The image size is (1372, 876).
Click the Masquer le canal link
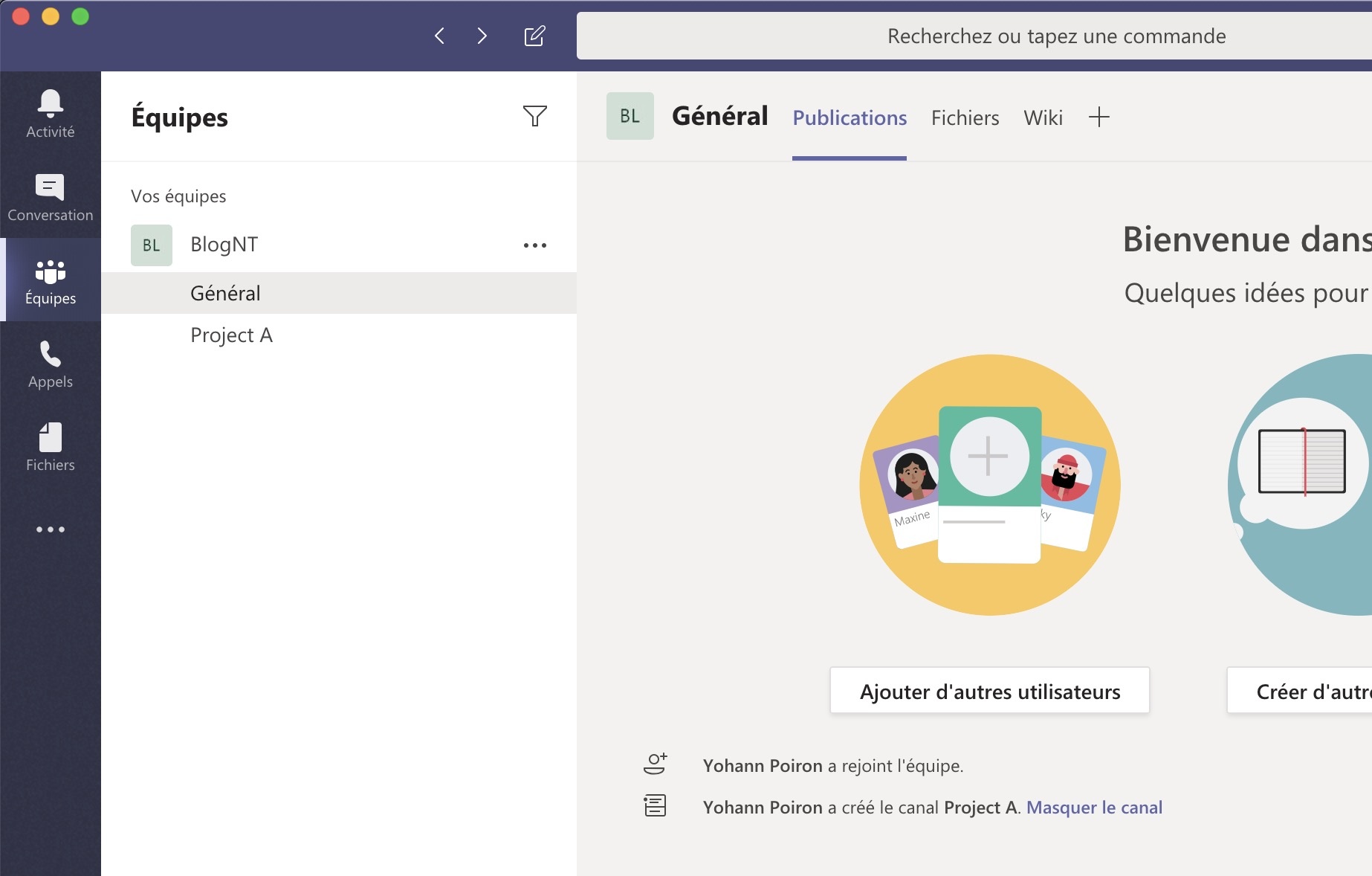(x=1094, y=808)
